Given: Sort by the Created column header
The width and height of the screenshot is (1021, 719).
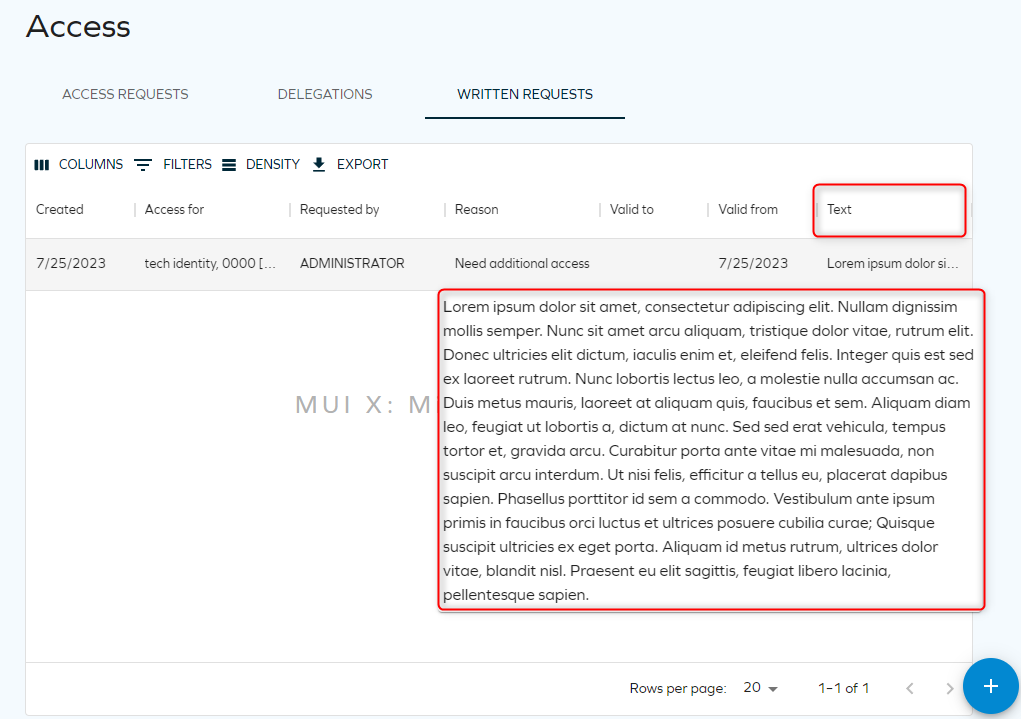Looking at the screenshot, I should pyautogui.click(x=60, y=210).
